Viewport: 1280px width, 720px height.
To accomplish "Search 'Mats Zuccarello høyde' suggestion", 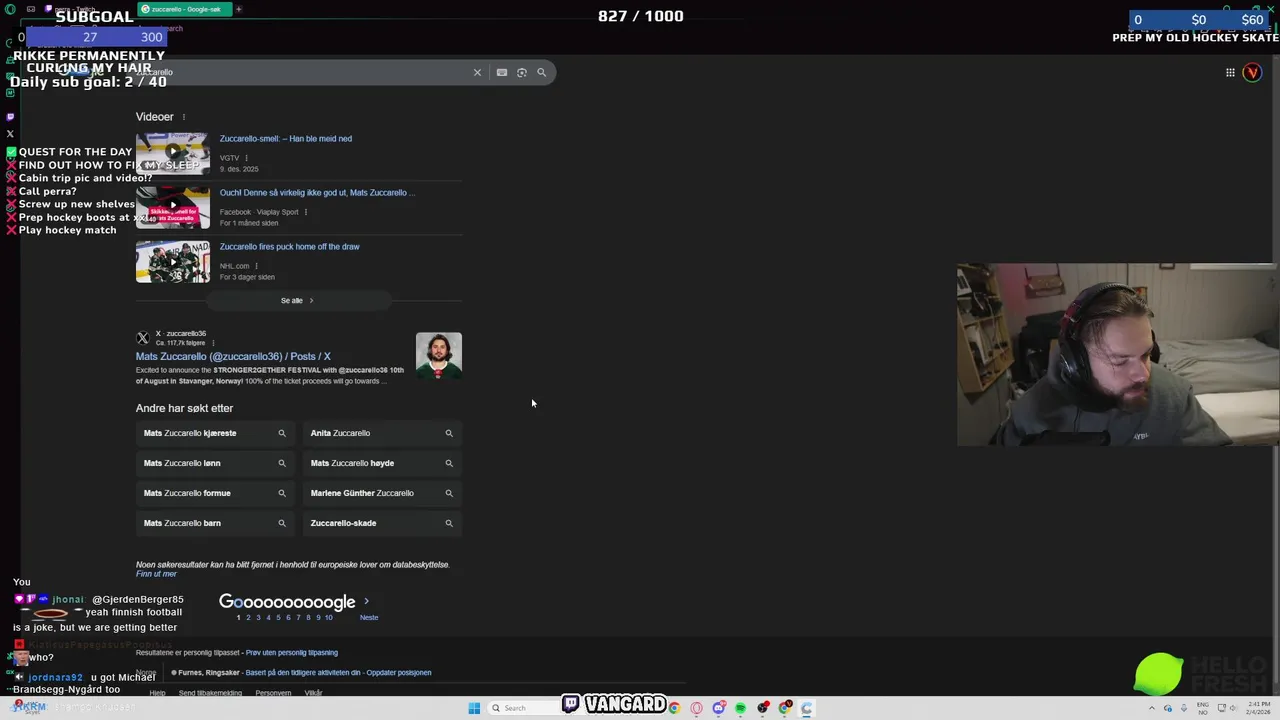I will pos(382,463).
